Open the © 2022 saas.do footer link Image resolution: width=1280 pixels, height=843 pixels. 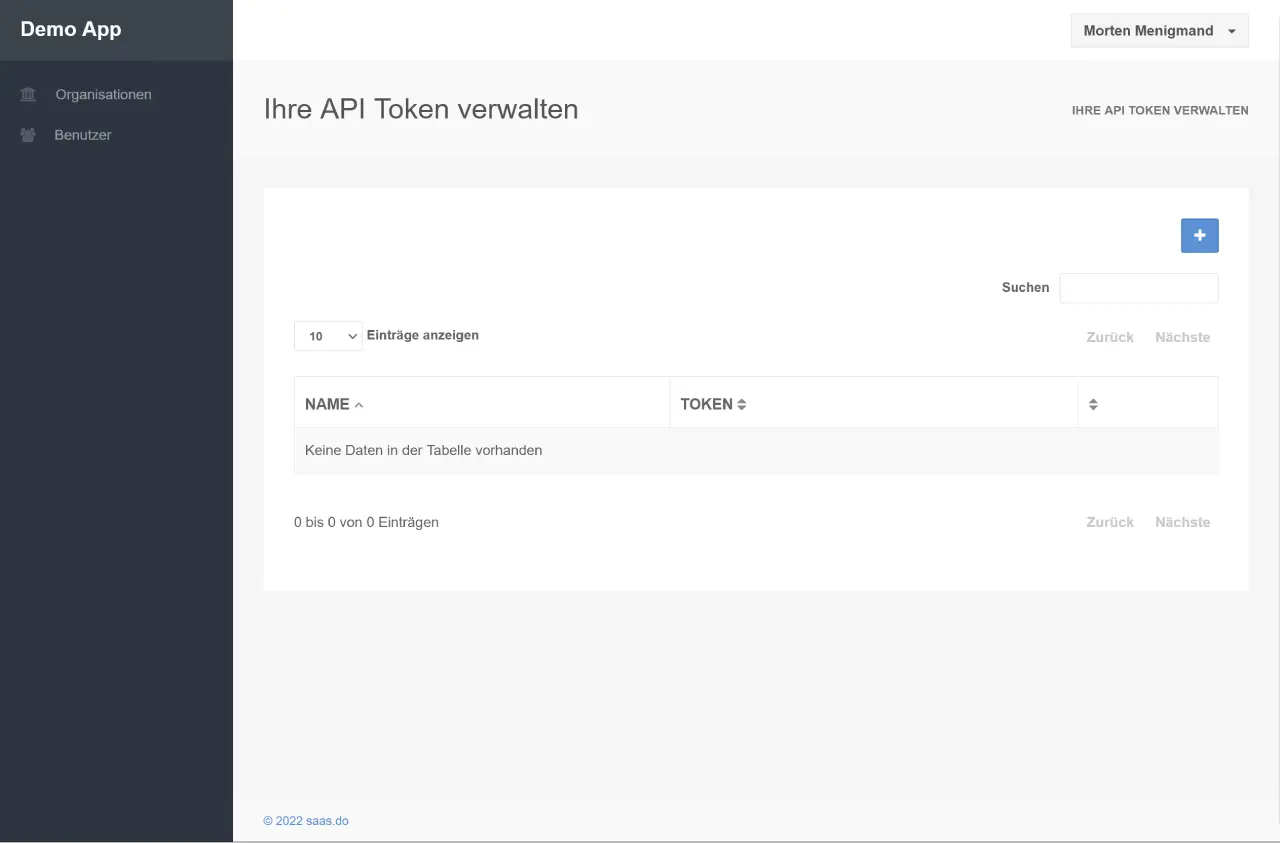click(306, 821)
